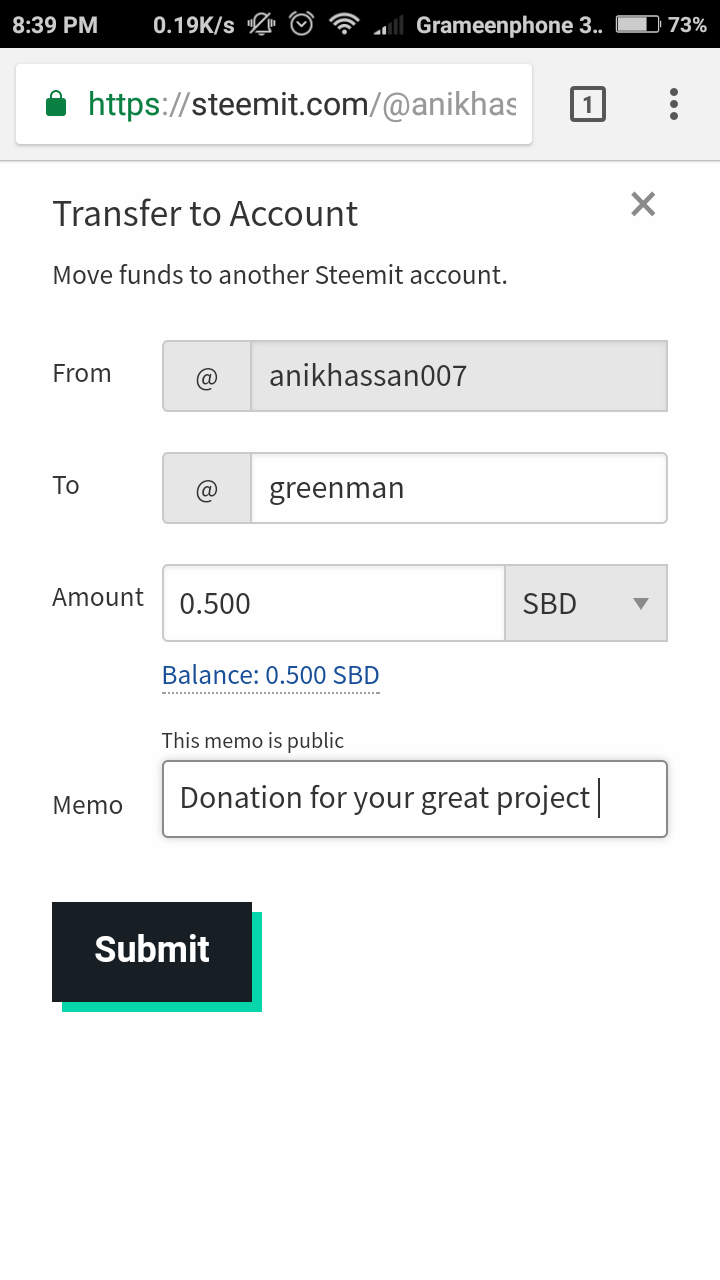Tap the Transfer to Account heading

[205, 214]
